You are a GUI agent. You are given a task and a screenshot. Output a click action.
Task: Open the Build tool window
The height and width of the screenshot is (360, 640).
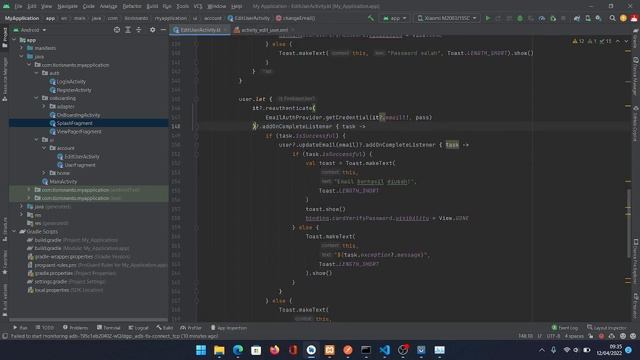165,328
